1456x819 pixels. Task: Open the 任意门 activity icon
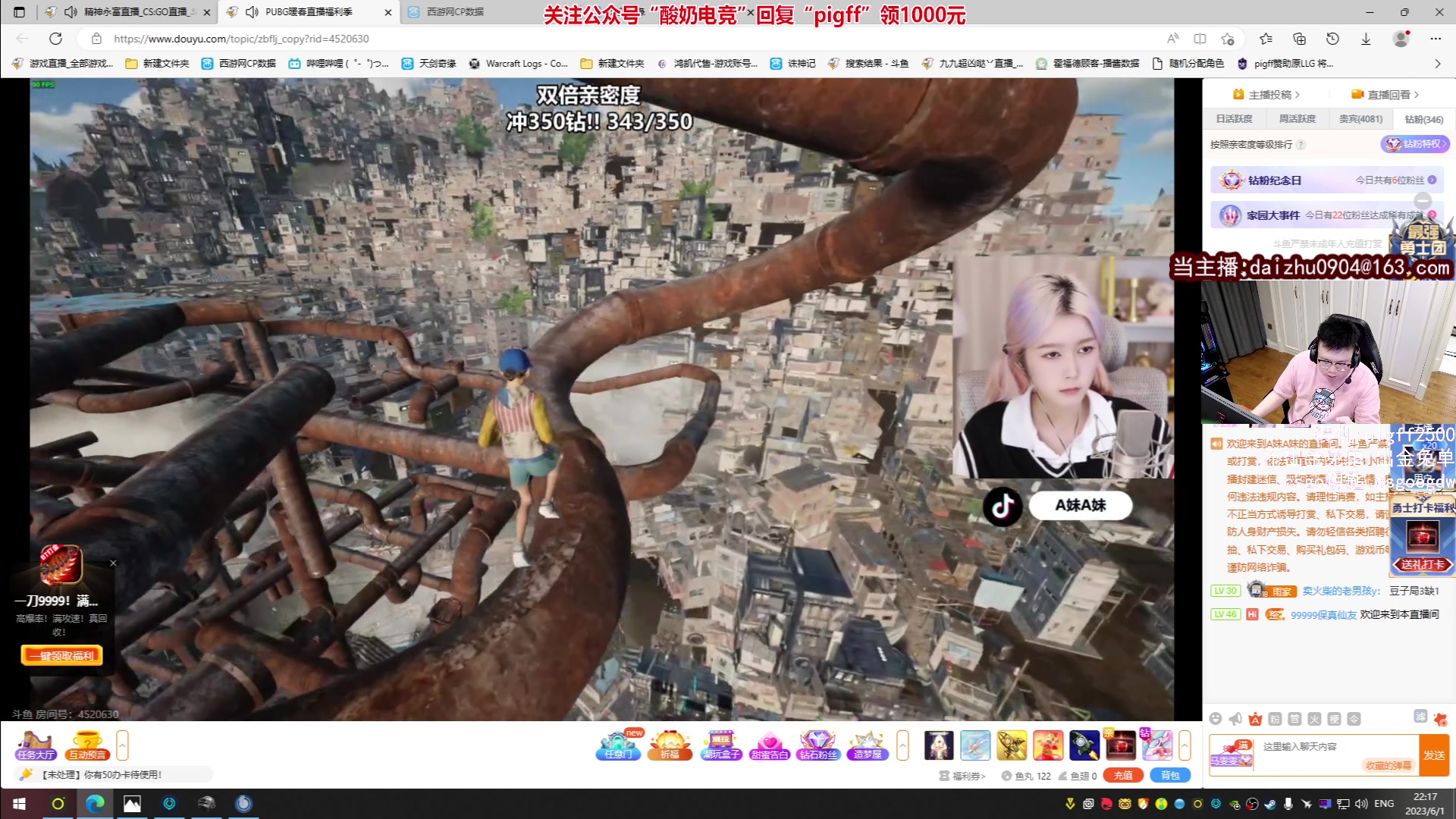point(618,745)
